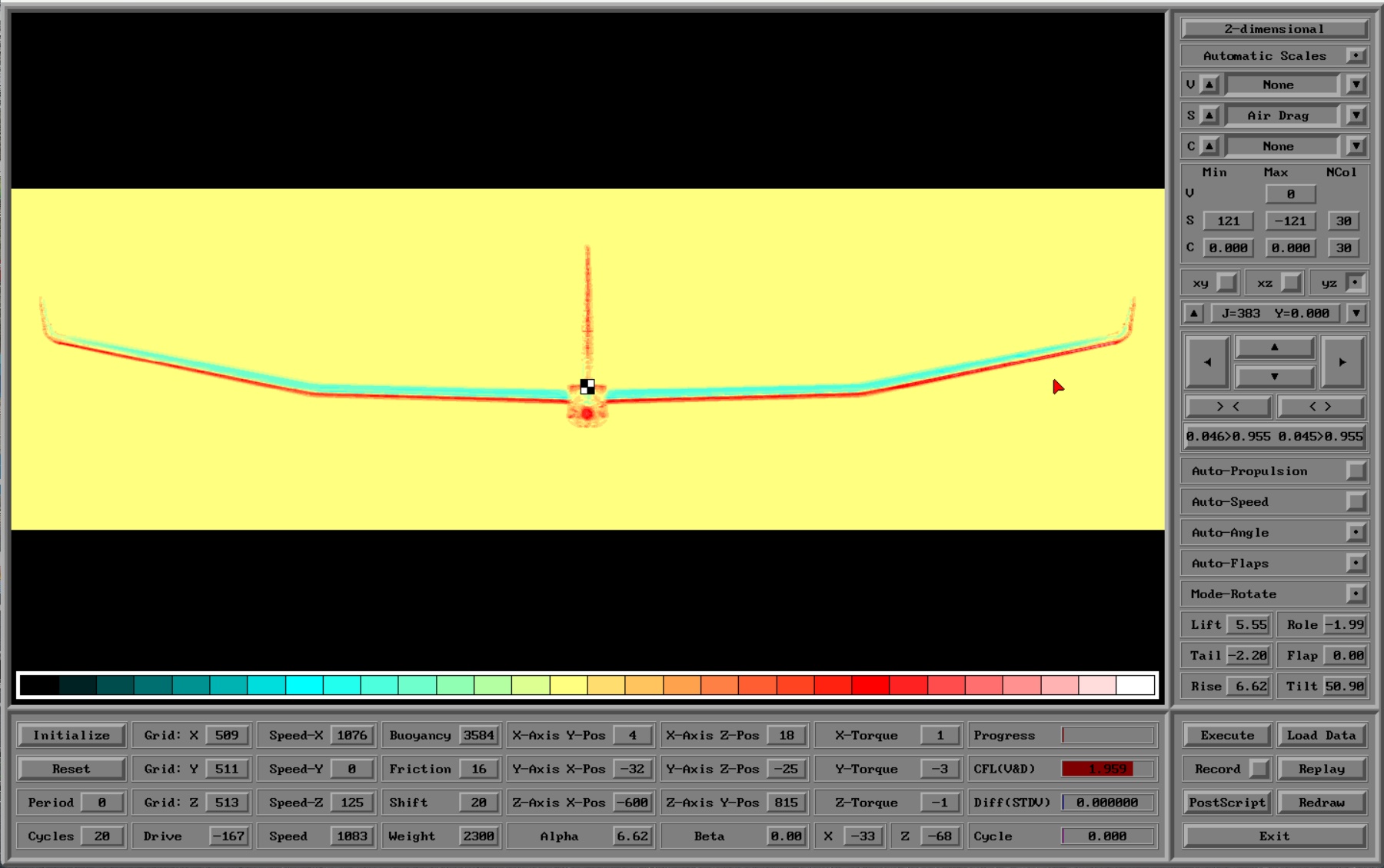Open the Air Drag dropdown arrow

1356,115
